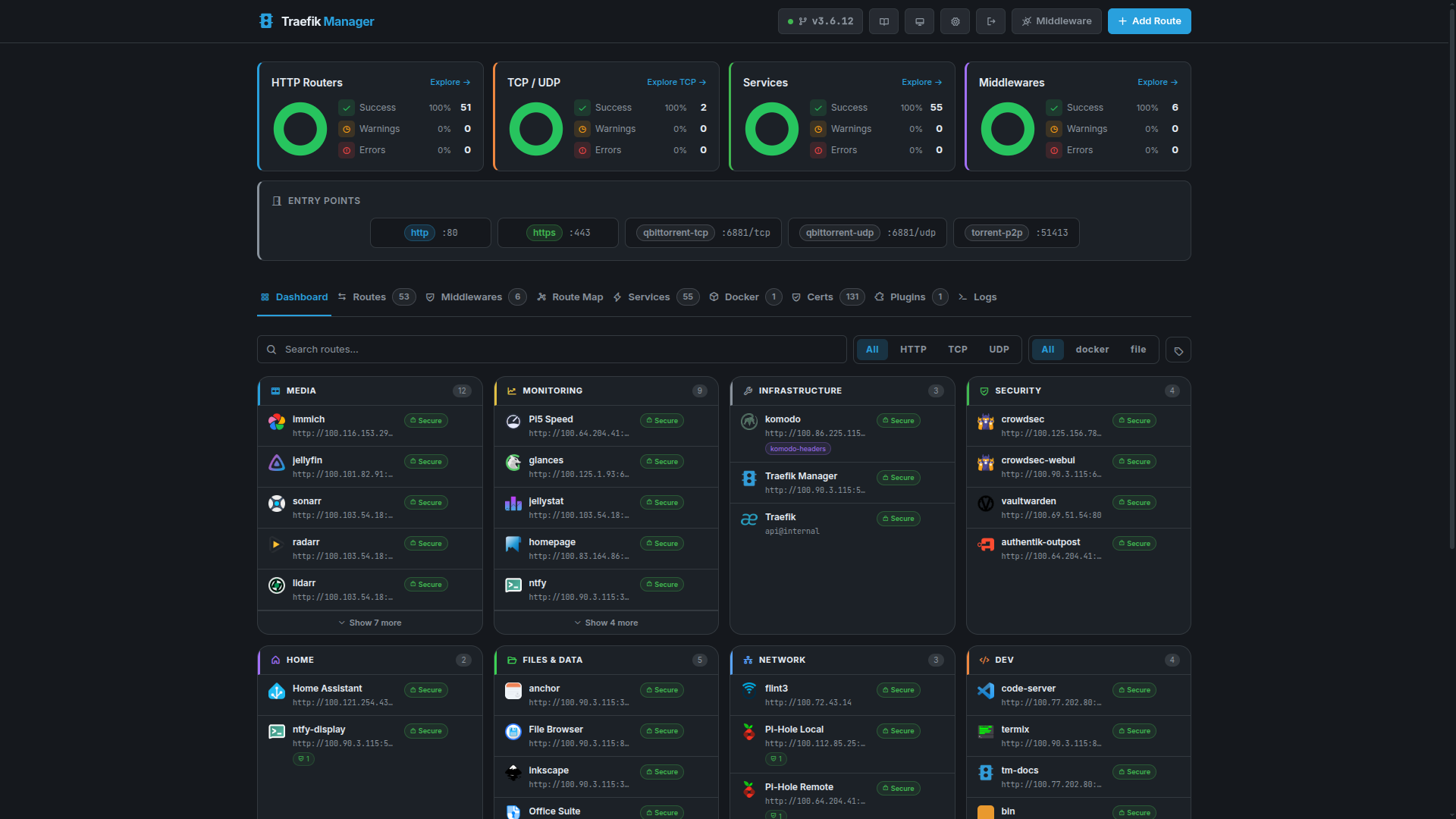
Task: Click the search magnifier in the routes search bar
Action: (x=271, y=349)
